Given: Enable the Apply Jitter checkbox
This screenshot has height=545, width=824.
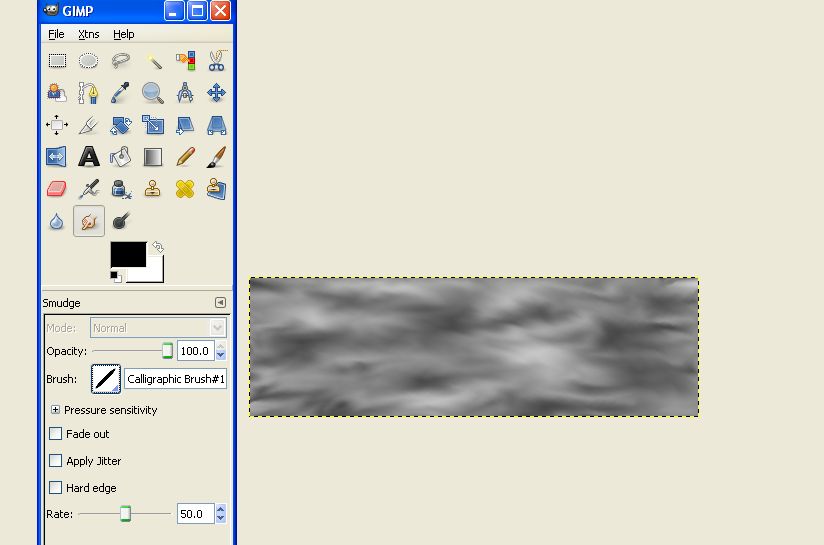Looking at the screenshot, I should 55,460.
